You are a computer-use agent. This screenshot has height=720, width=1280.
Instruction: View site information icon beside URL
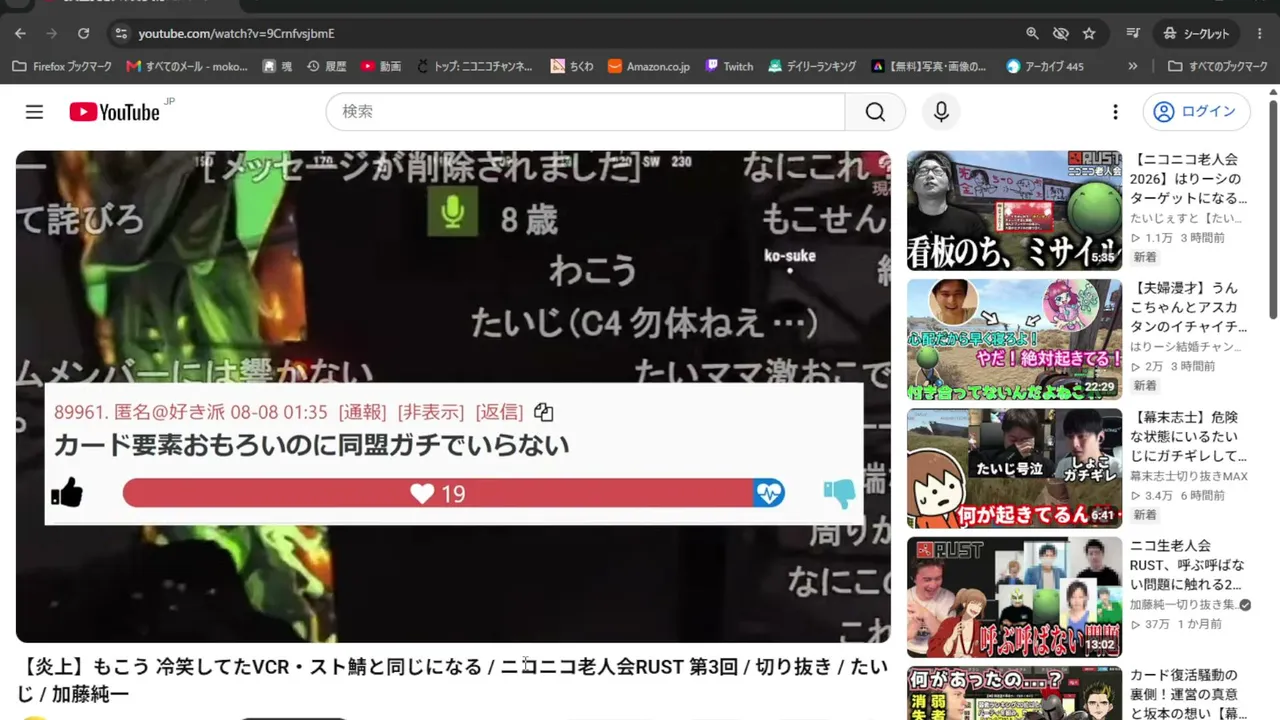point(121,33)
